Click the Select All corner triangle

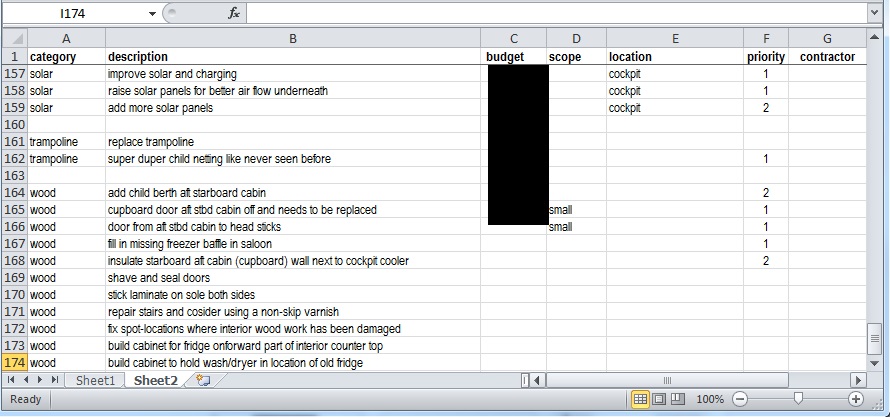point(14,38)
